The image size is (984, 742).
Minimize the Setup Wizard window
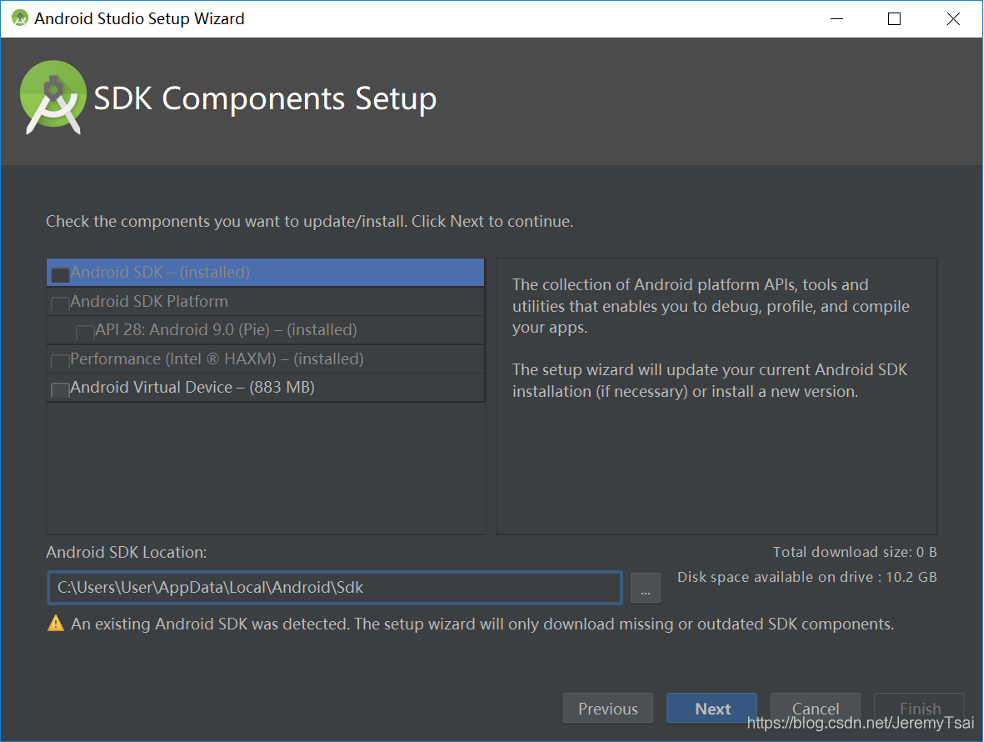click(837, 19)
